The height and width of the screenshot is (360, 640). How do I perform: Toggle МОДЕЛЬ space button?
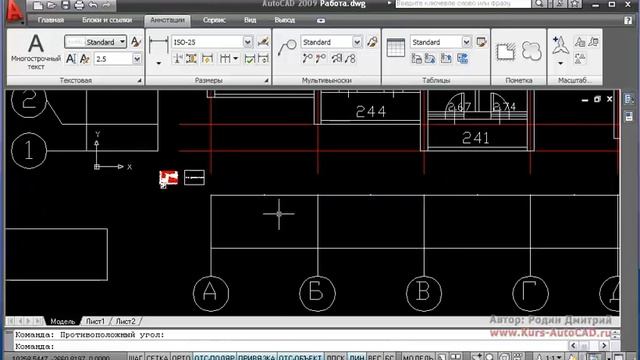[x=418, y=358]
